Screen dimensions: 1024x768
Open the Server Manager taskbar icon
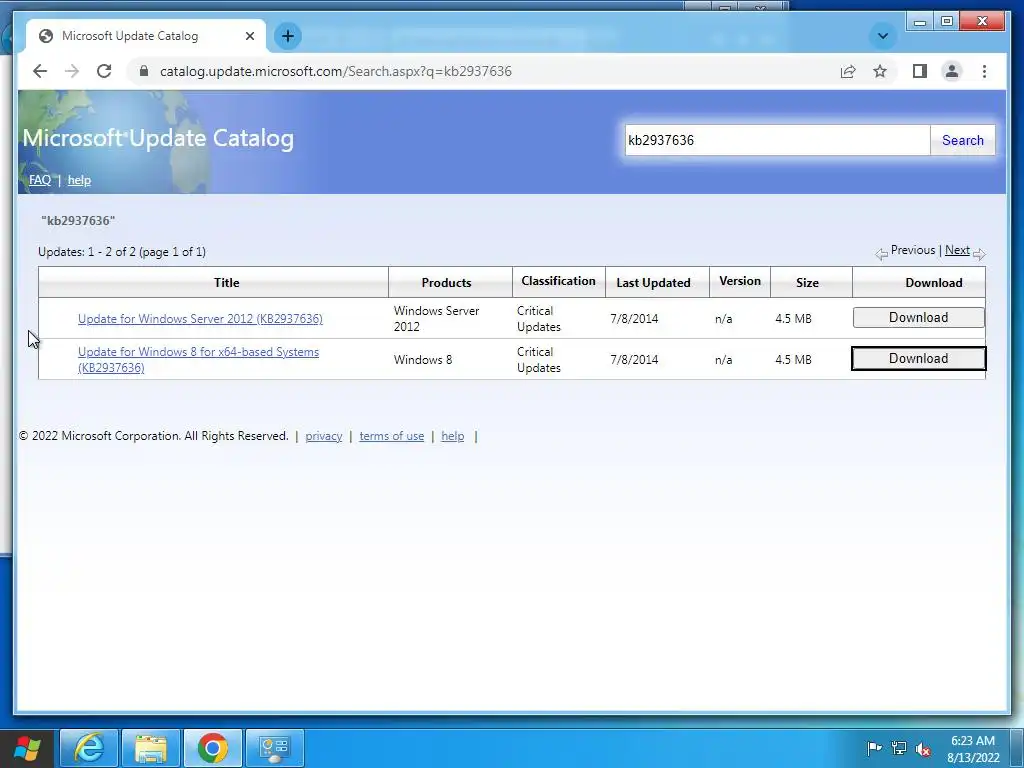point(275,748)
